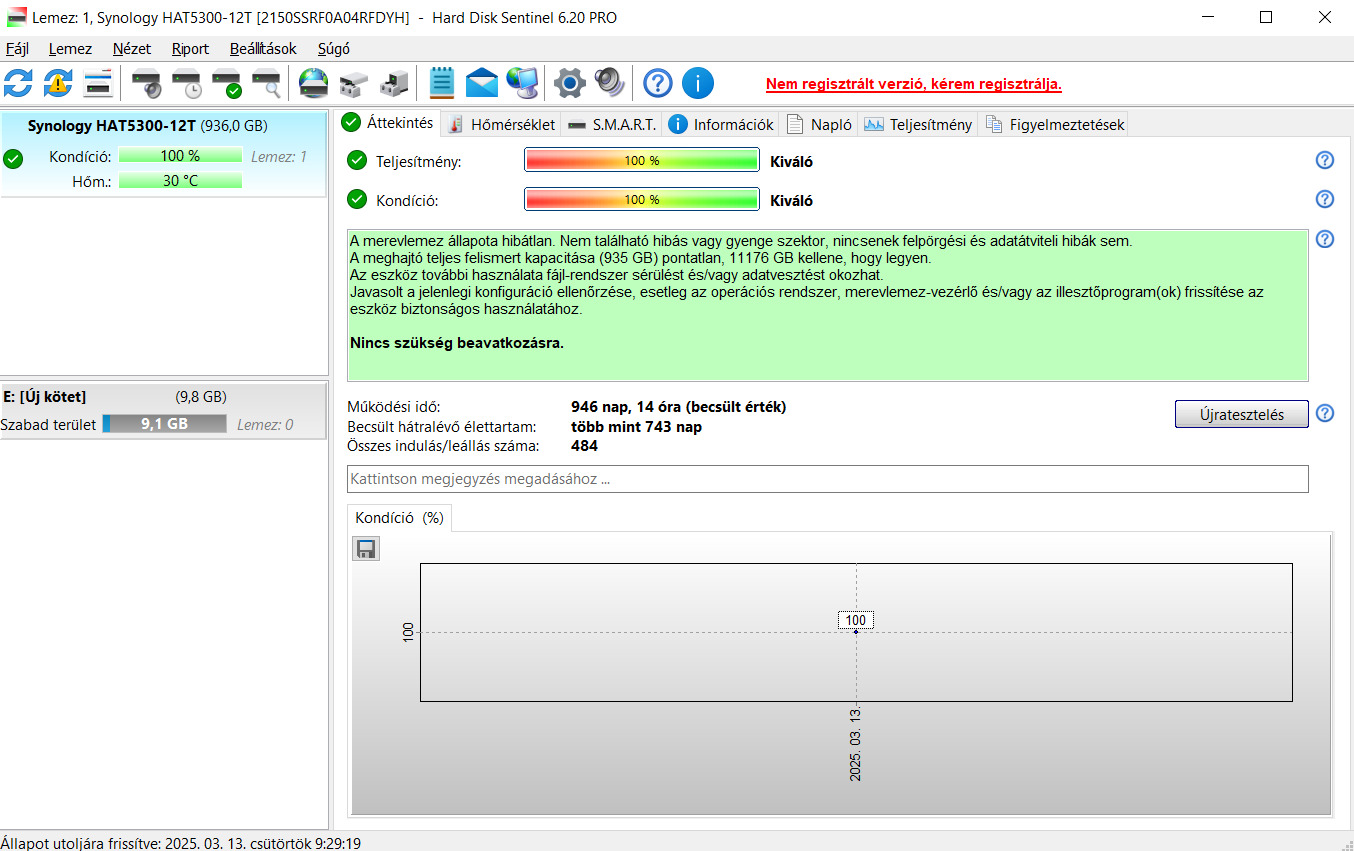1354x851 pixels.
Task: Select the Synology HAT5300-12T disk entry
Action: pos(164,155)
